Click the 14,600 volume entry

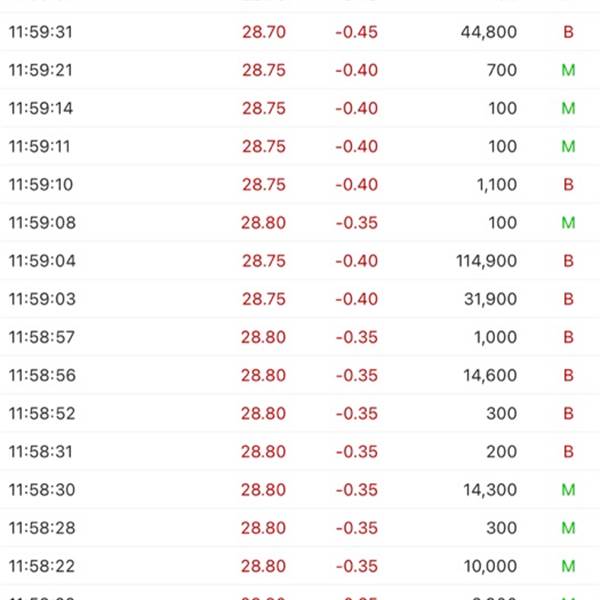point(489,376)
